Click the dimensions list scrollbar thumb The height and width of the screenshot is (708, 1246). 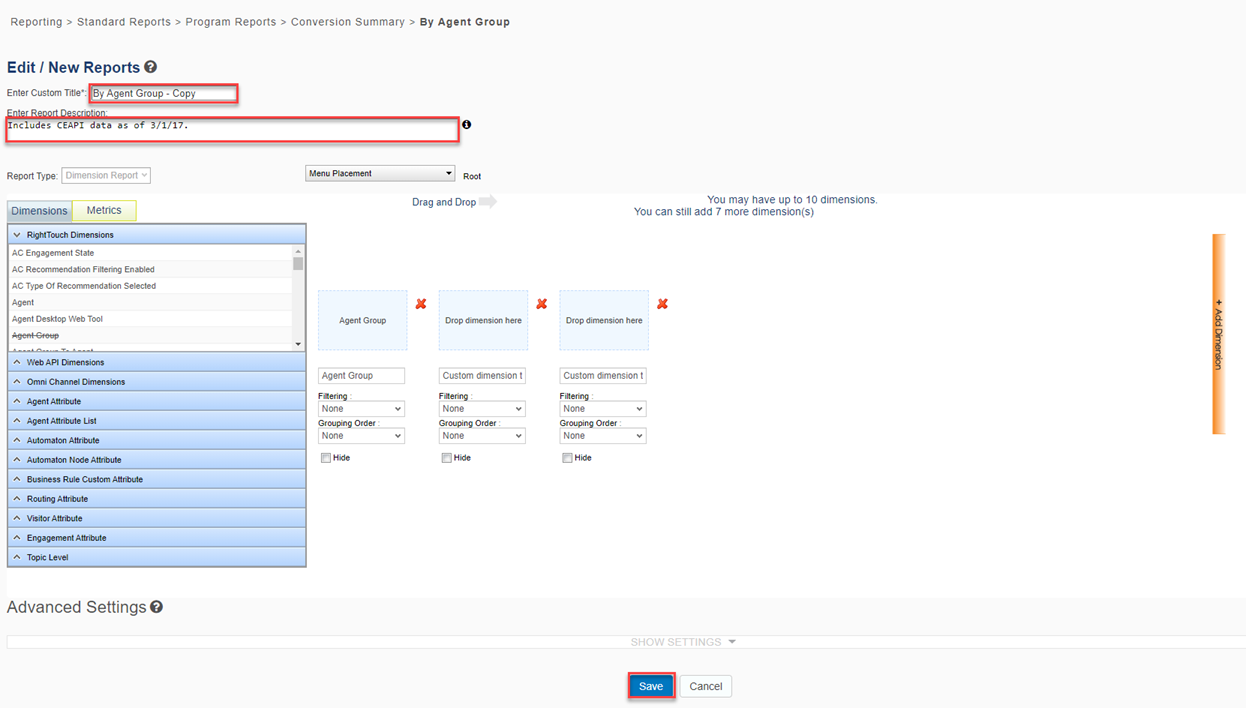[x=298, y=263]
